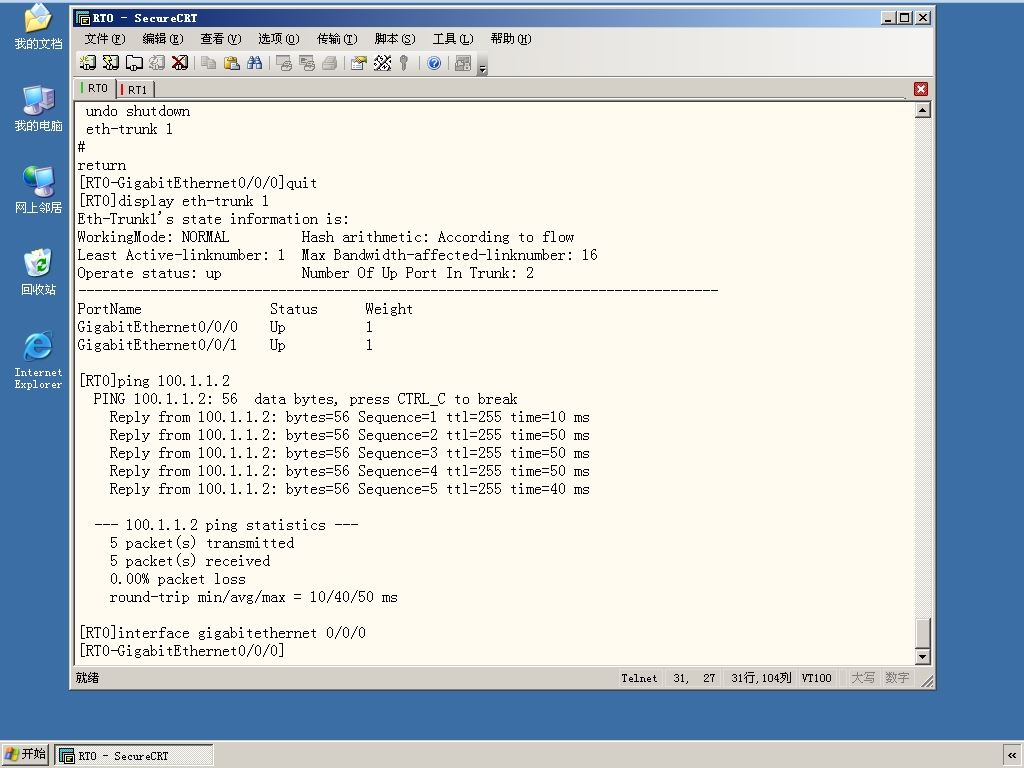
Task: Click the VT100 status bar entry
Action: (816, 678)
